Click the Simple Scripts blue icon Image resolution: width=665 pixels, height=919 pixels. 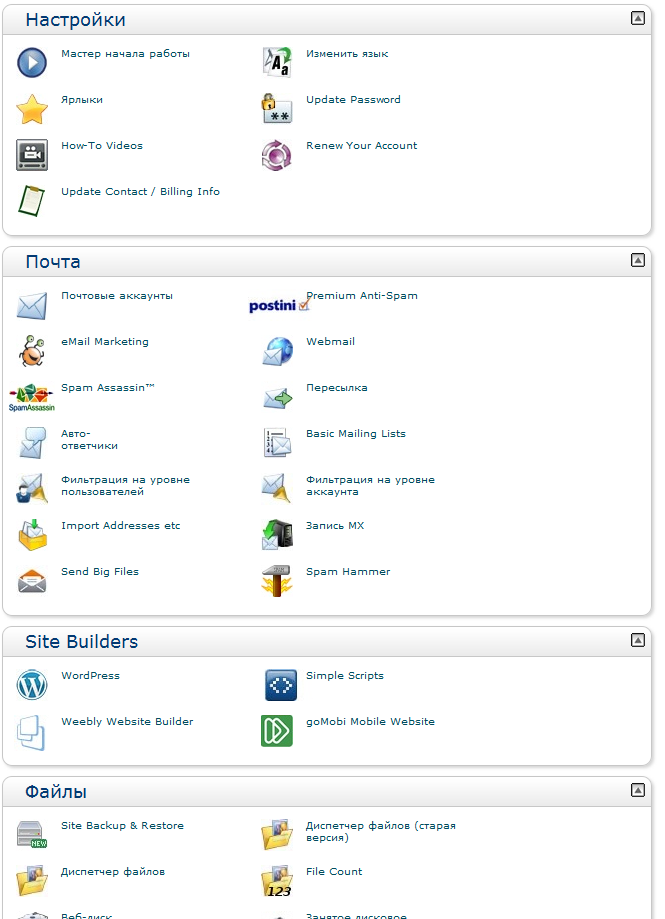pos(281,685)
